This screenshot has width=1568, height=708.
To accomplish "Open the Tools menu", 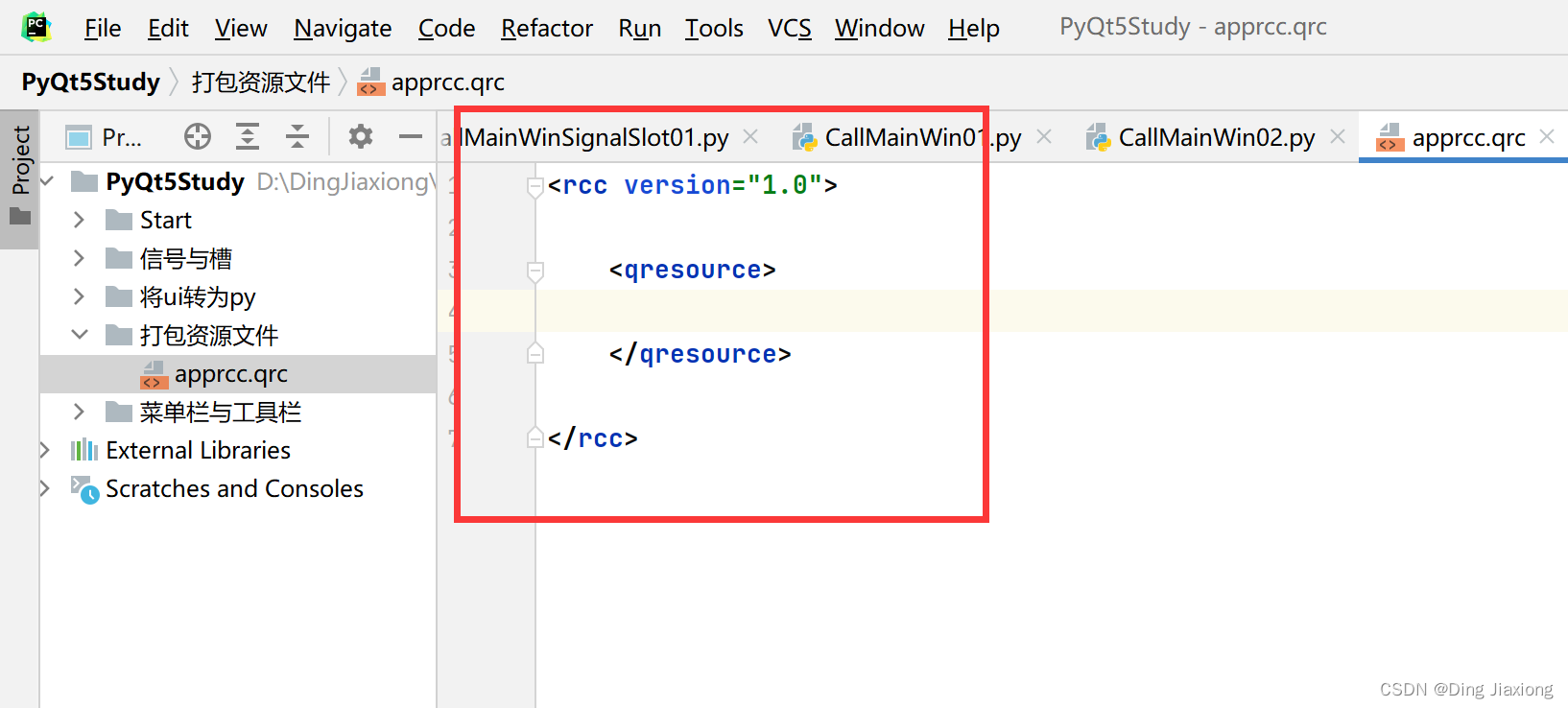I will click(x=714, y=29).
